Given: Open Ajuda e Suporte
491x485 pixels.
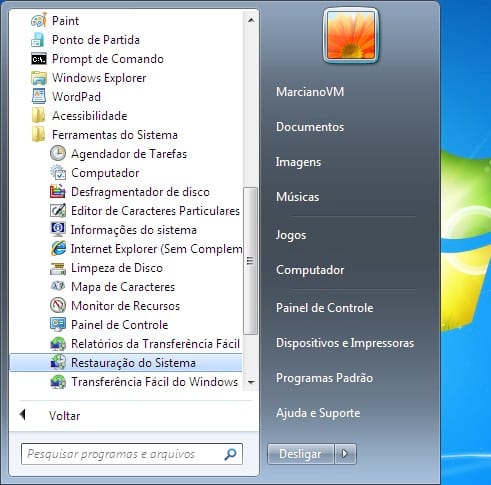Looking at the screenshot, I should click(318, 413).
